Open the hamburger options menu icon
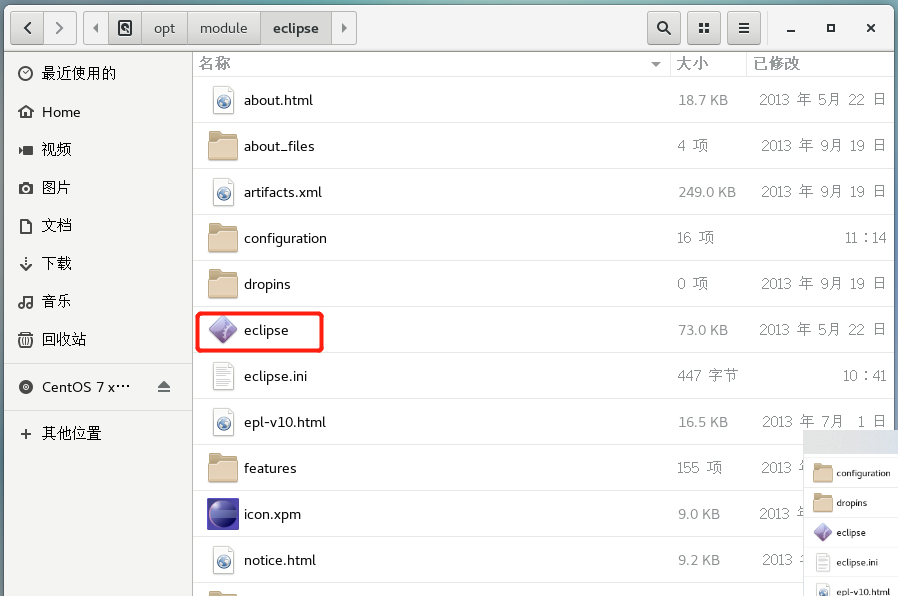This screenshot has height=596, width=898. 743,28
